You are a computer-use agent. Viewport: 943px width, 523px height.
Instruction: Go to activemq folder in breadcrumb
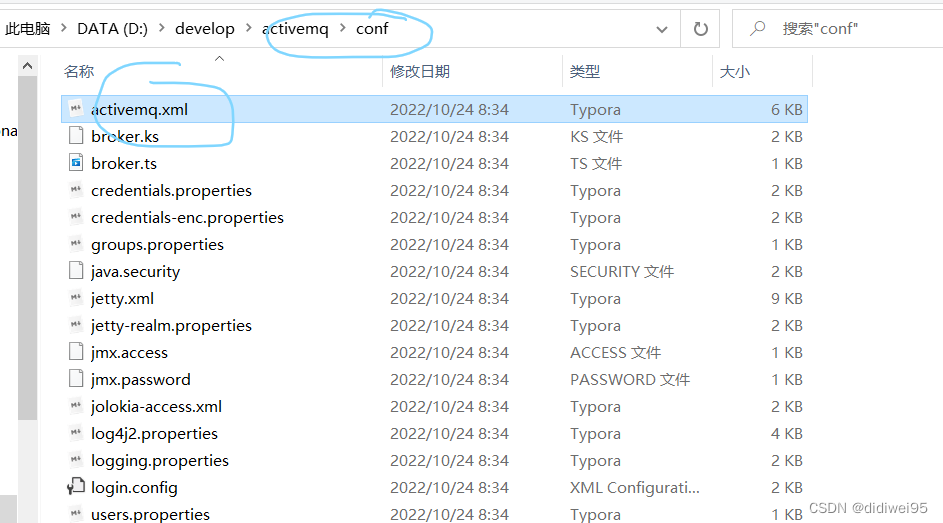click(x=295, y=28)
